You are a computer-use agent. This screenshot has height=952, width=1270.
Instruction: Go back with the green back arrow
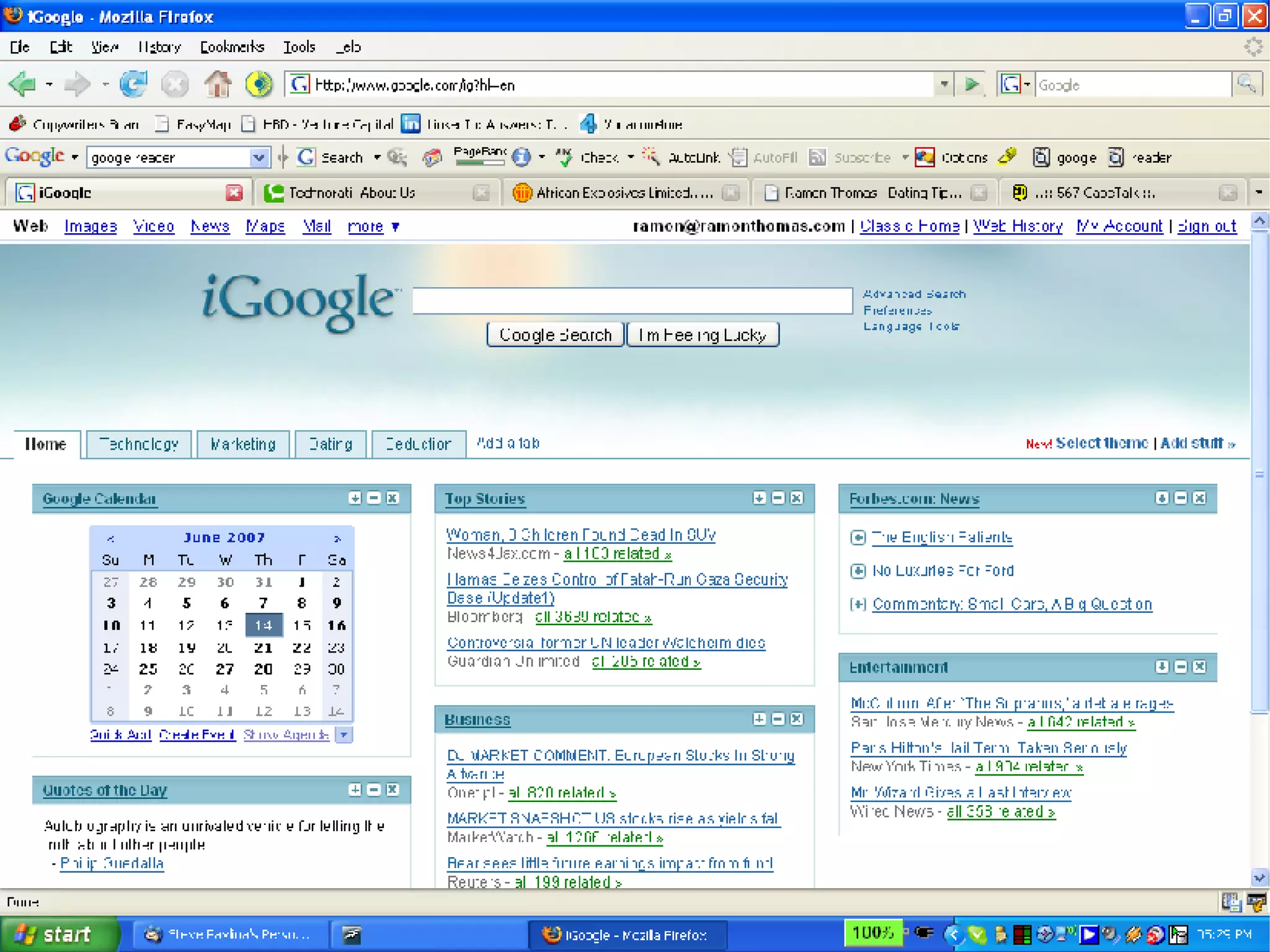point(23,84)
